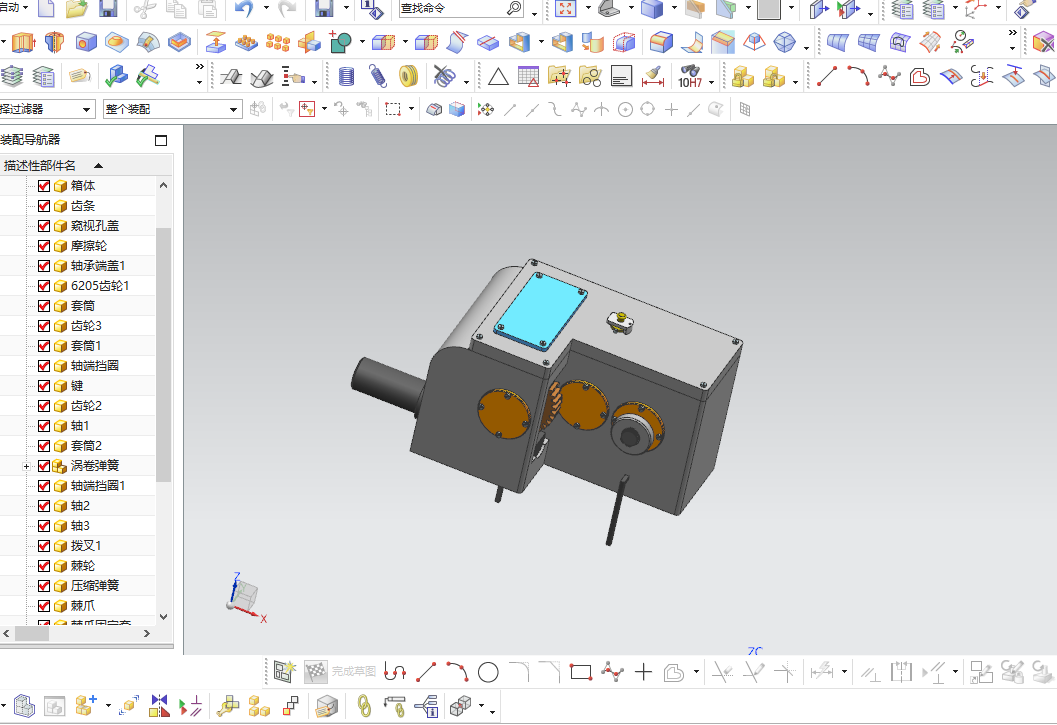Click the Hole feature icon
Screen dimensions: 1057x725
click(x=86, y=42)
